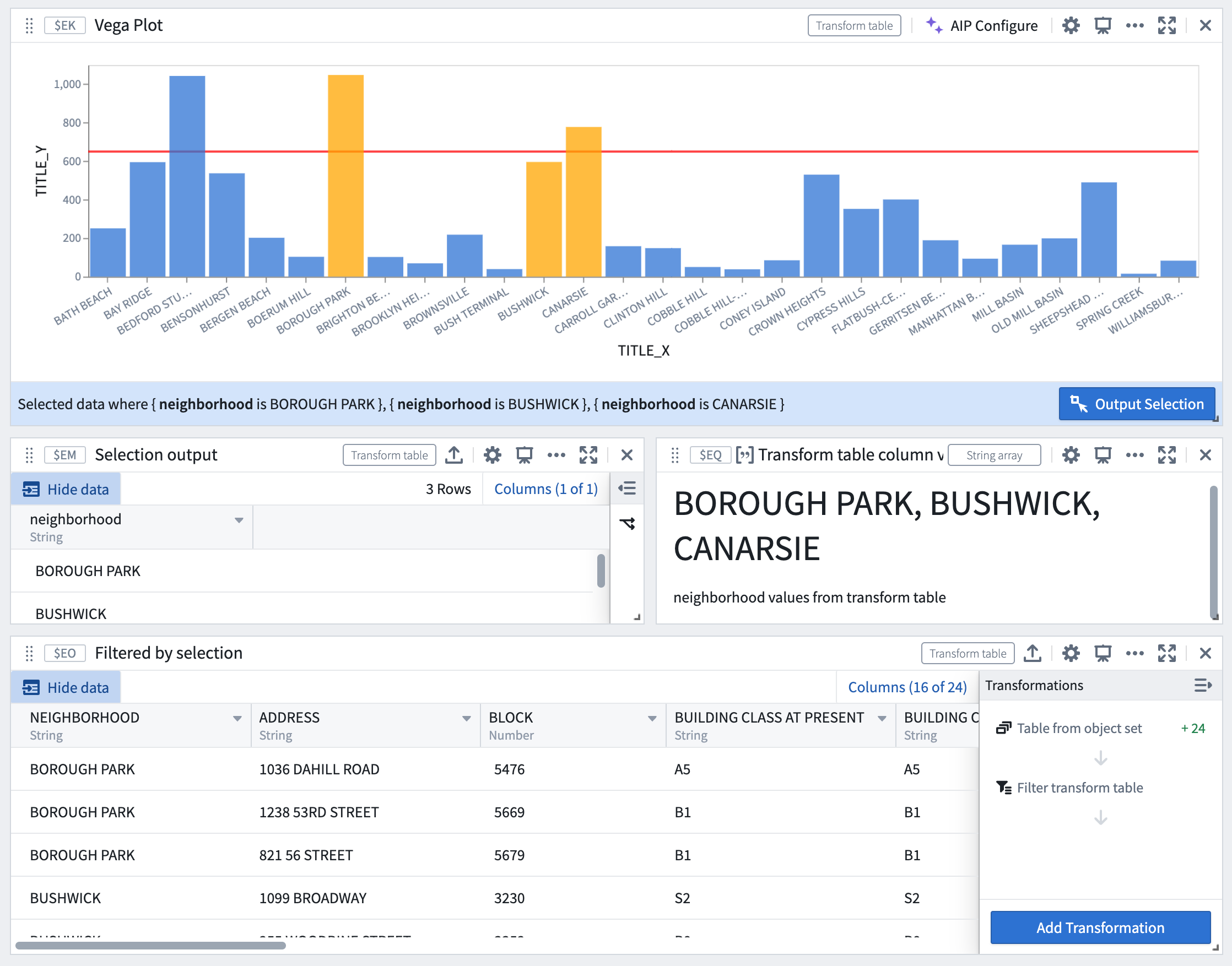Click the Add Transformation button
Image resolution: width=1232 pixels, height=966 pixels.
tap(1099, 928)
